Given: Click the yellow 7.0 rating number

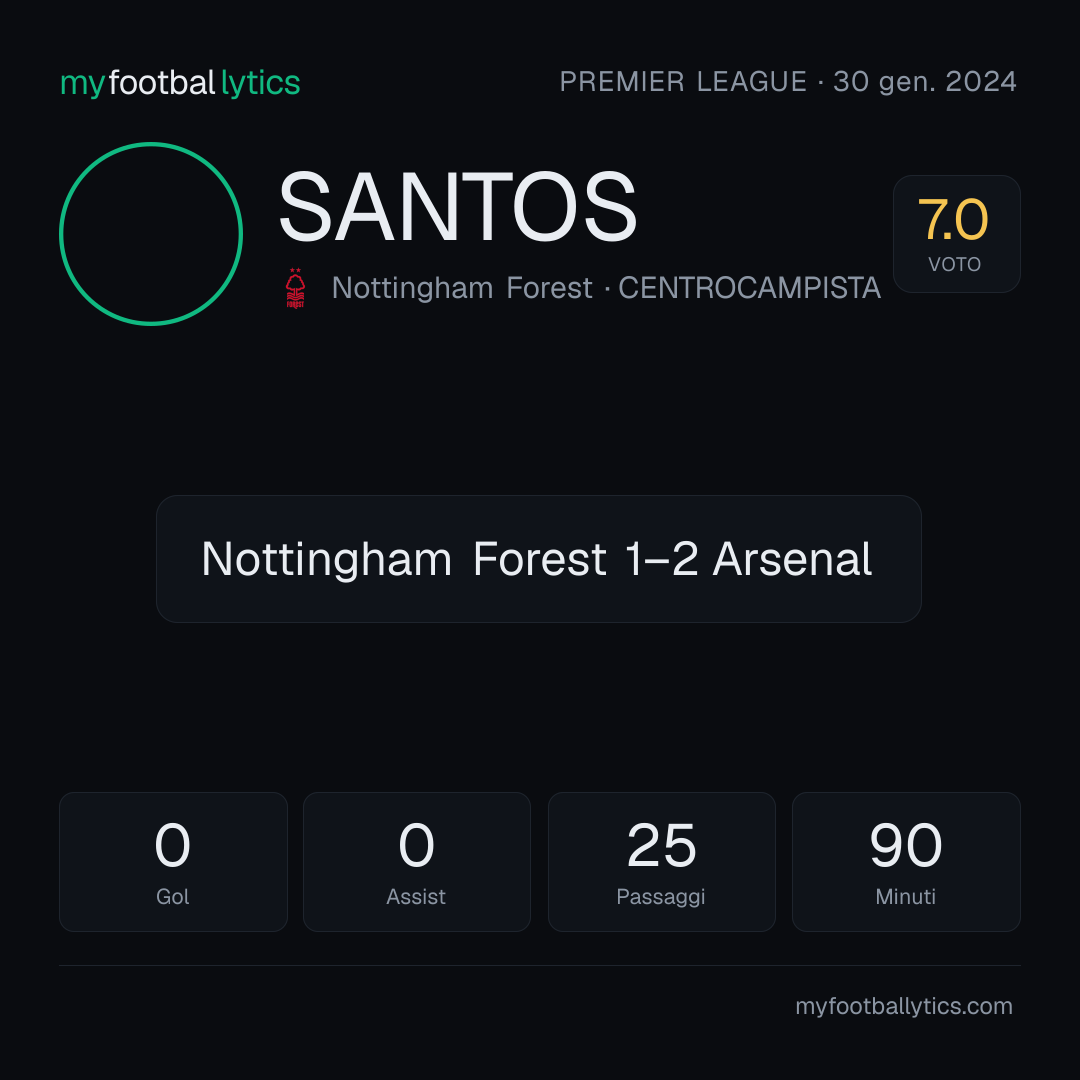Looking at the screenshot, I should (953, 220).
